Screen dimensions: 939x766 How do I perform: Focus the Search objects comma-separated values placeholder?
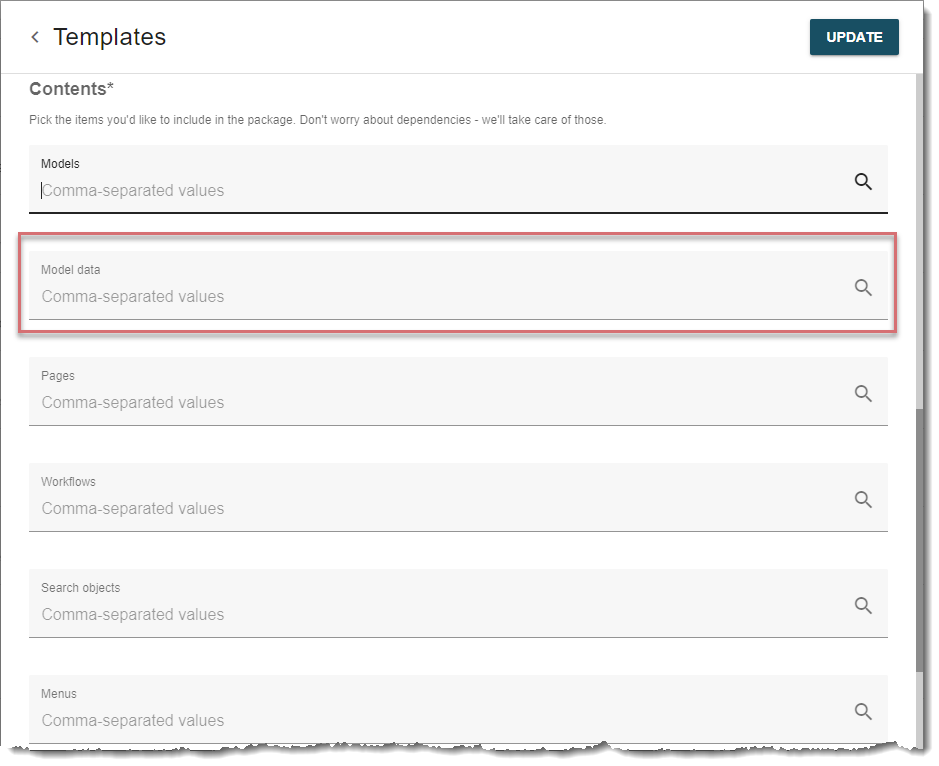click(x=133, y=614)
